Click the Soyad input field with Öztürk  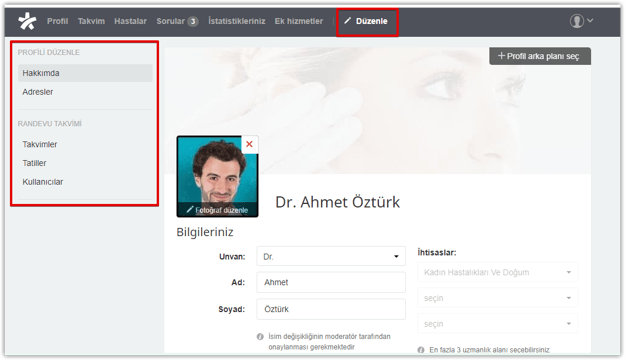[331, 309]
